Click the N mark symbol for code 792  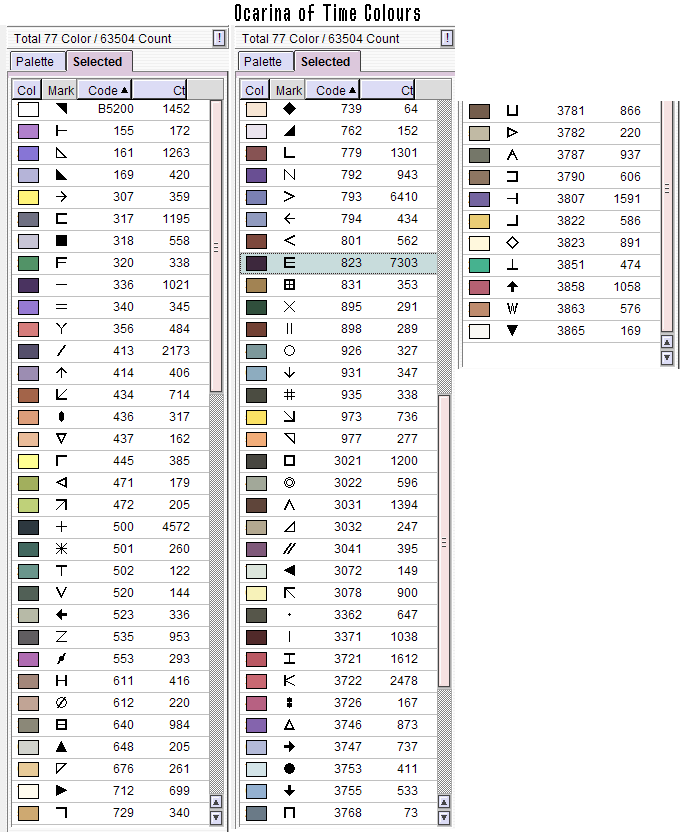coord(290,175)
